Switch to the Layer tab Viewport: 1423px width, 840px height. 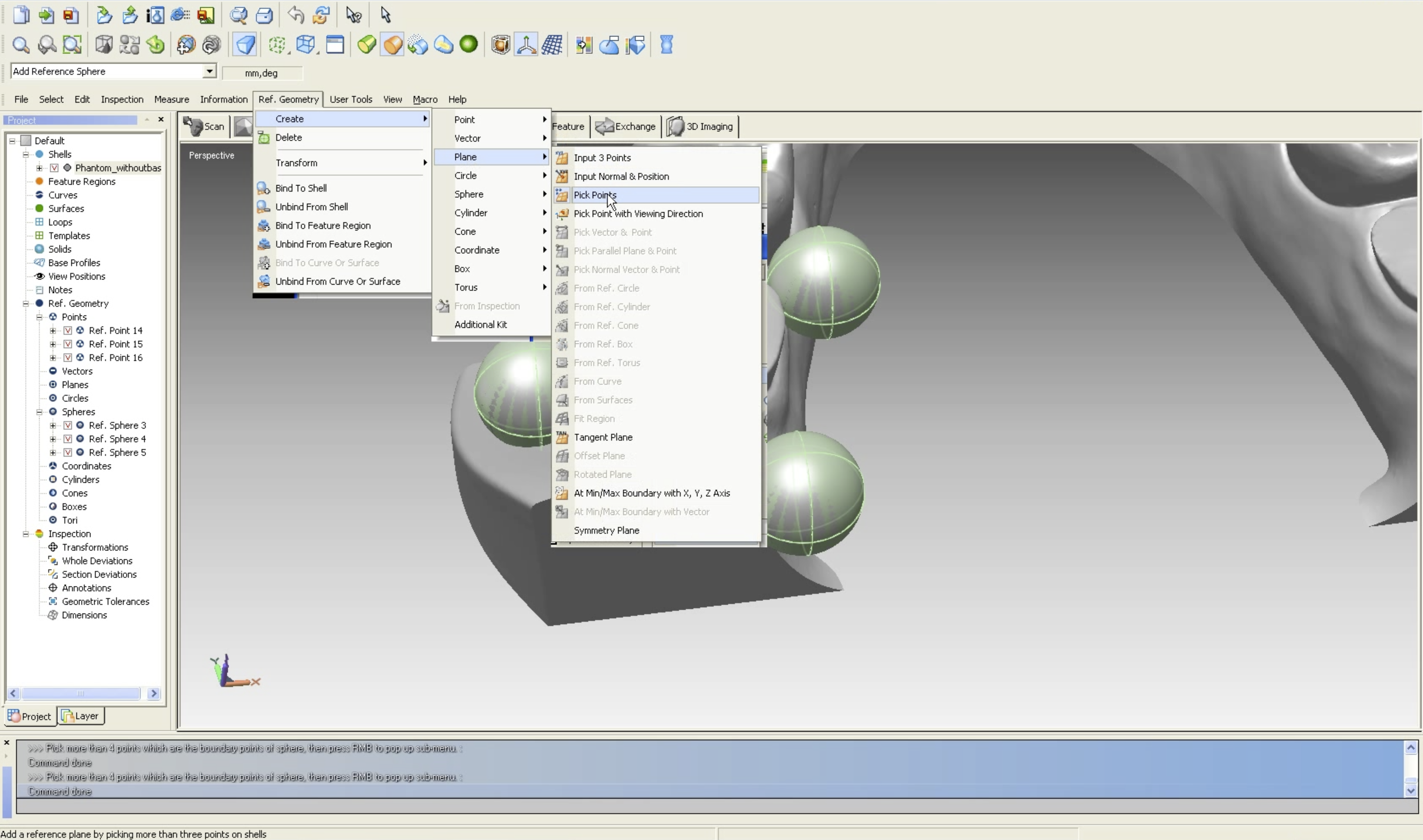pyautogui.click(x=81, y=715)
